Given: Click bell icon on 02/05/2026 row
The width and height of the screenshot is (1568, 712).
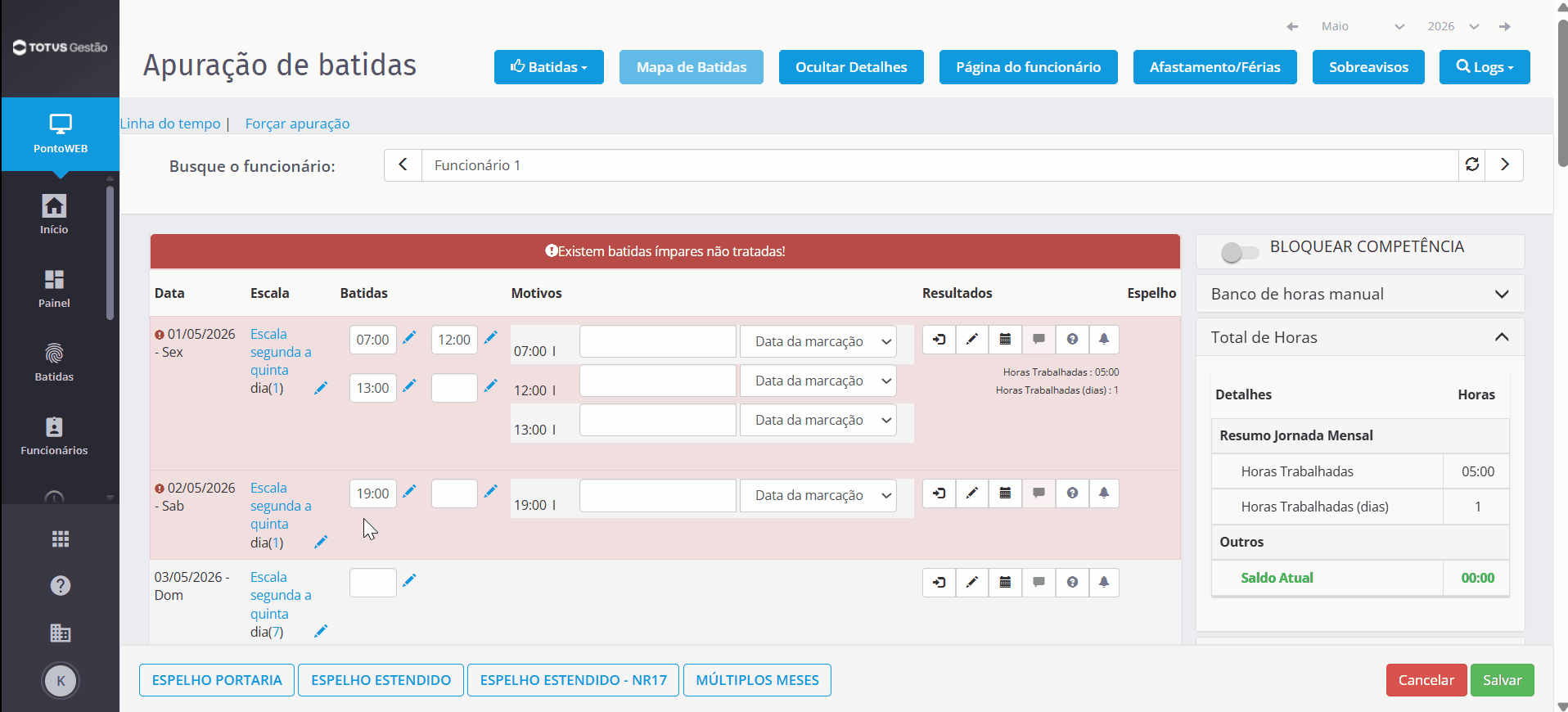Looking at the screenshot, I should click(1104, 493).
